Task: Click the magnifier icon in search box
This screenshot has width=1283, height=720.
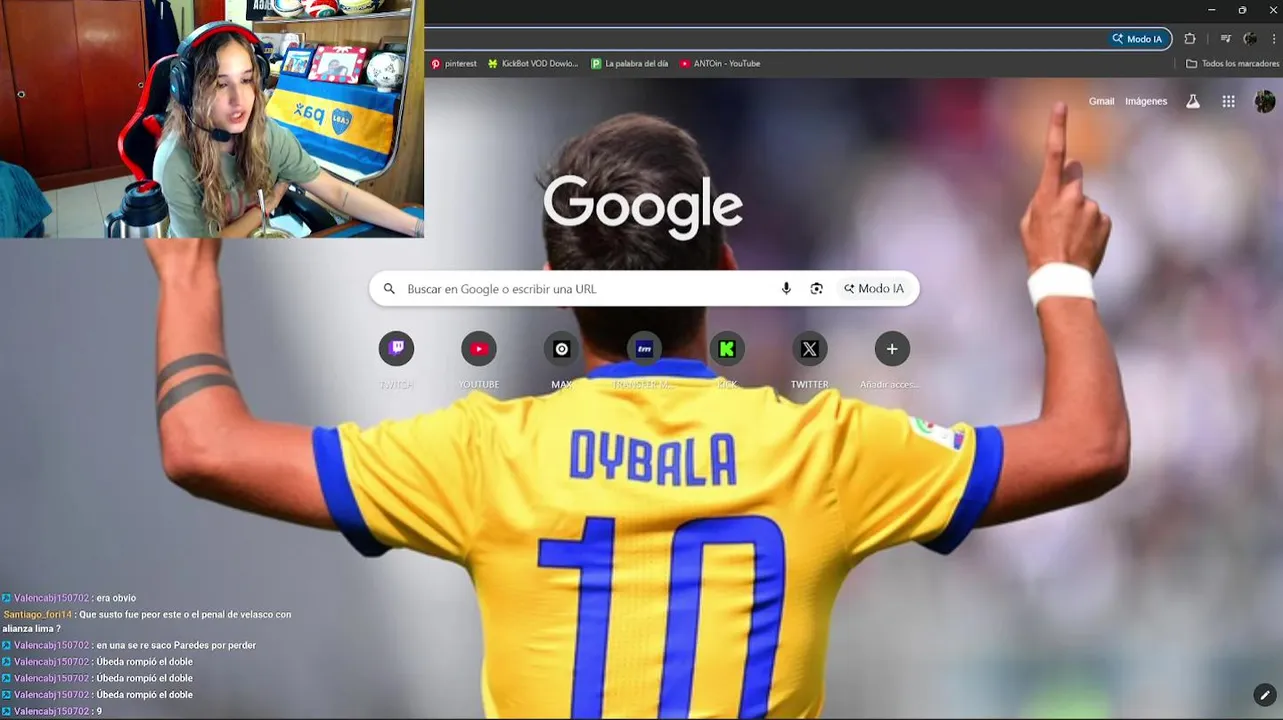Action: coord(390,289)
